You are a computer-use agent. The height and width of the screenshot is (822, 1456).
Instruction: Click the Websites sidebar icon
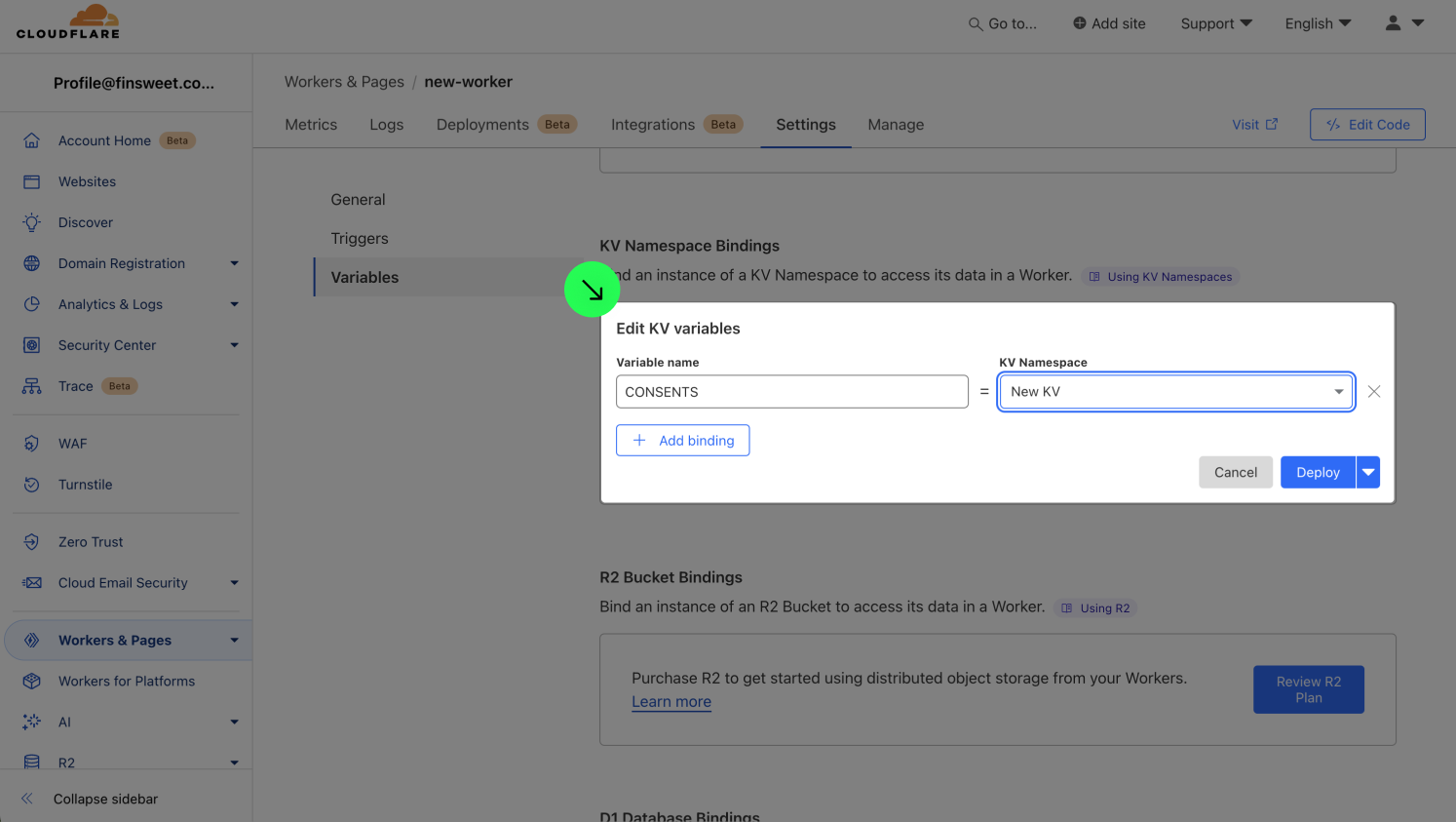click(x=32, y=181)
